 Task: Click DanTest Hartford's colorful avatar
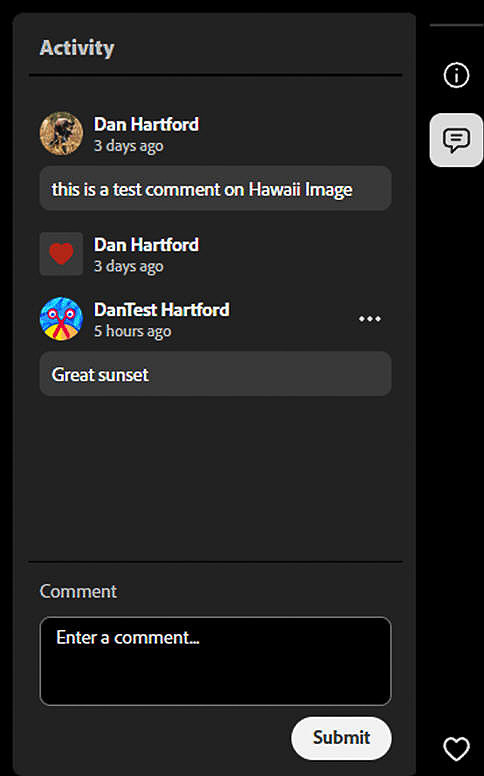click(x=61, y=319)
